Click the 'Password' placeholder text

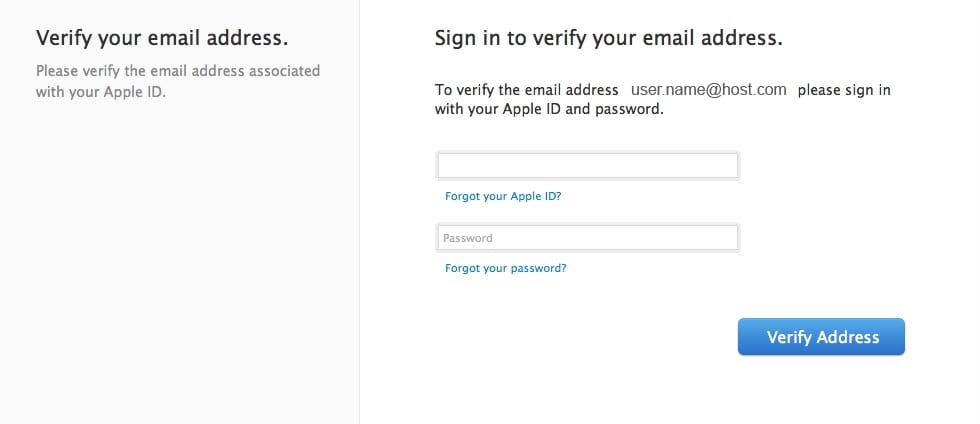[x=468, y=238]
